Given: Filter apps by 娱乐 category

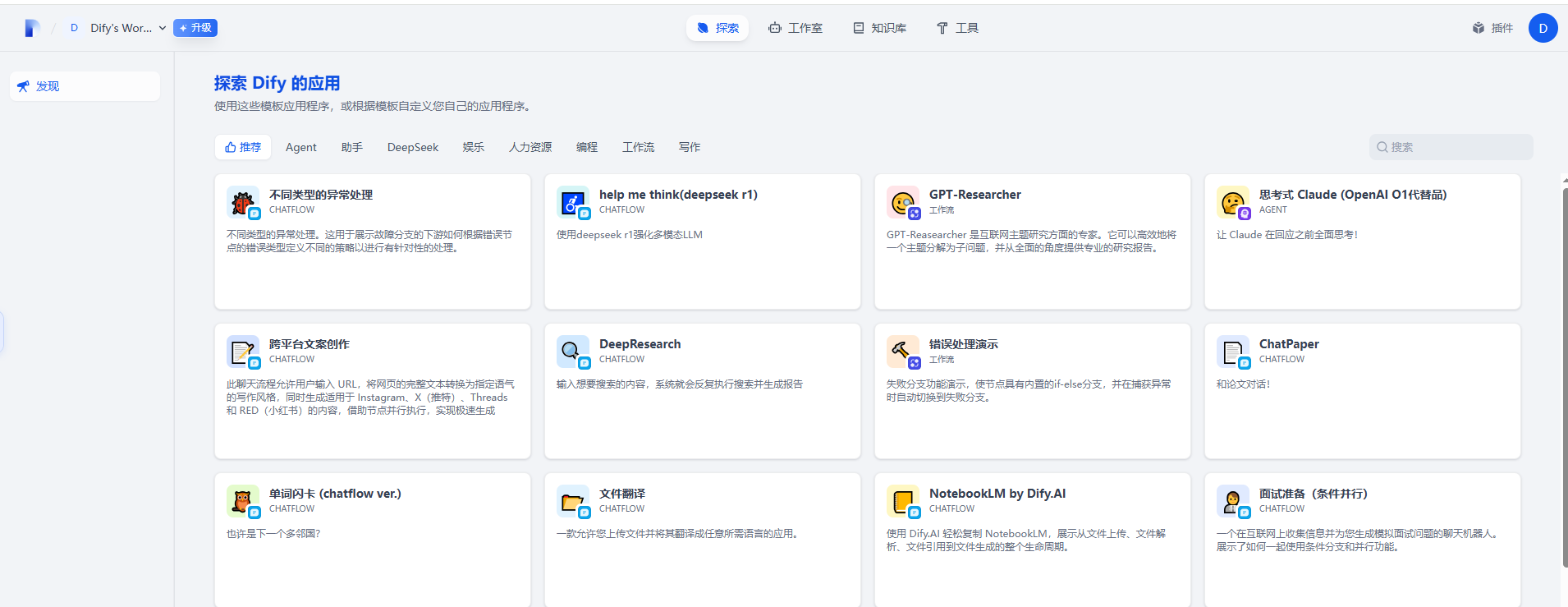Looking at the screenshot, I should coord(474,147).
